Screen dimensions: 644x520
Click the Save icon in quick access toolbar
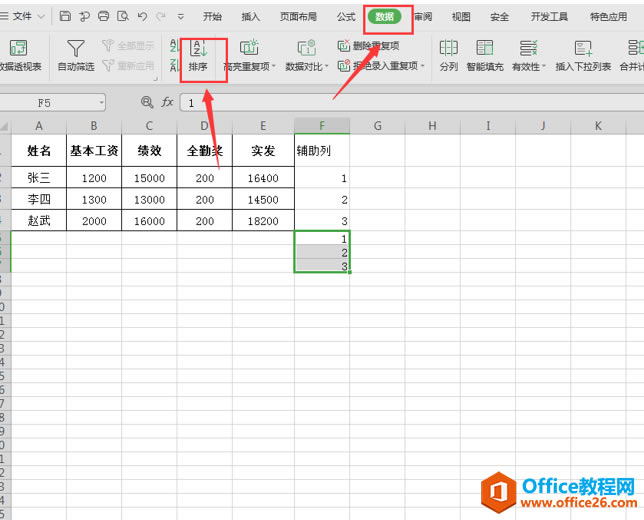[65, 16]
